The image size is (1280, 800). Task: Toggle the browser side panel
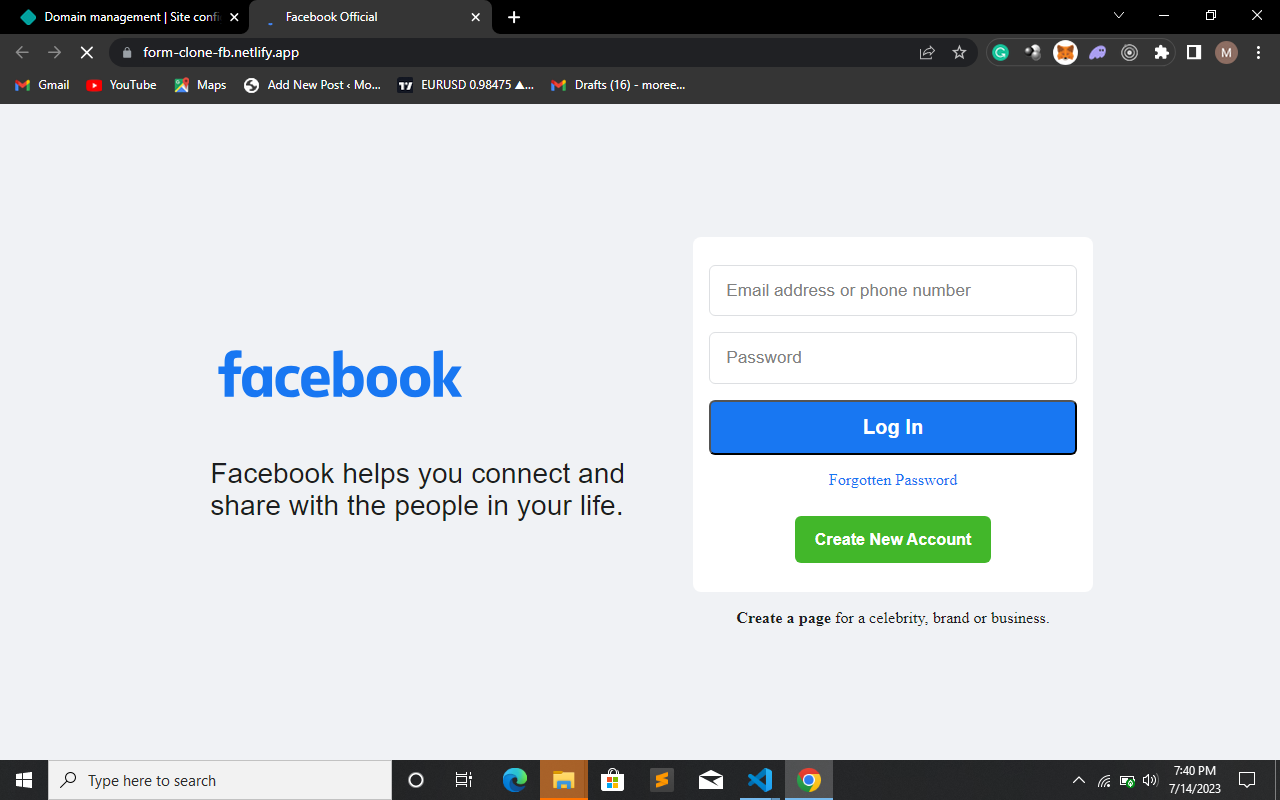click(x=1193, y=53)
